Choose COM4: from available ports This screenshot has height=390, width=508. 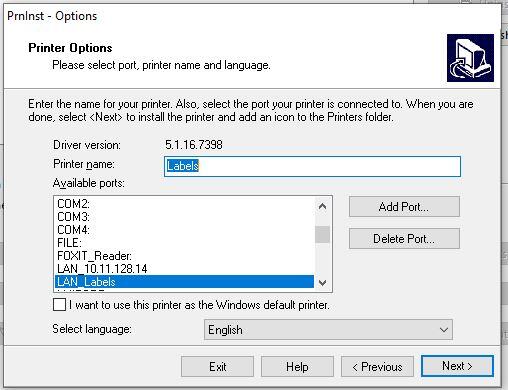pyautogui.click(x=184, y=230)
